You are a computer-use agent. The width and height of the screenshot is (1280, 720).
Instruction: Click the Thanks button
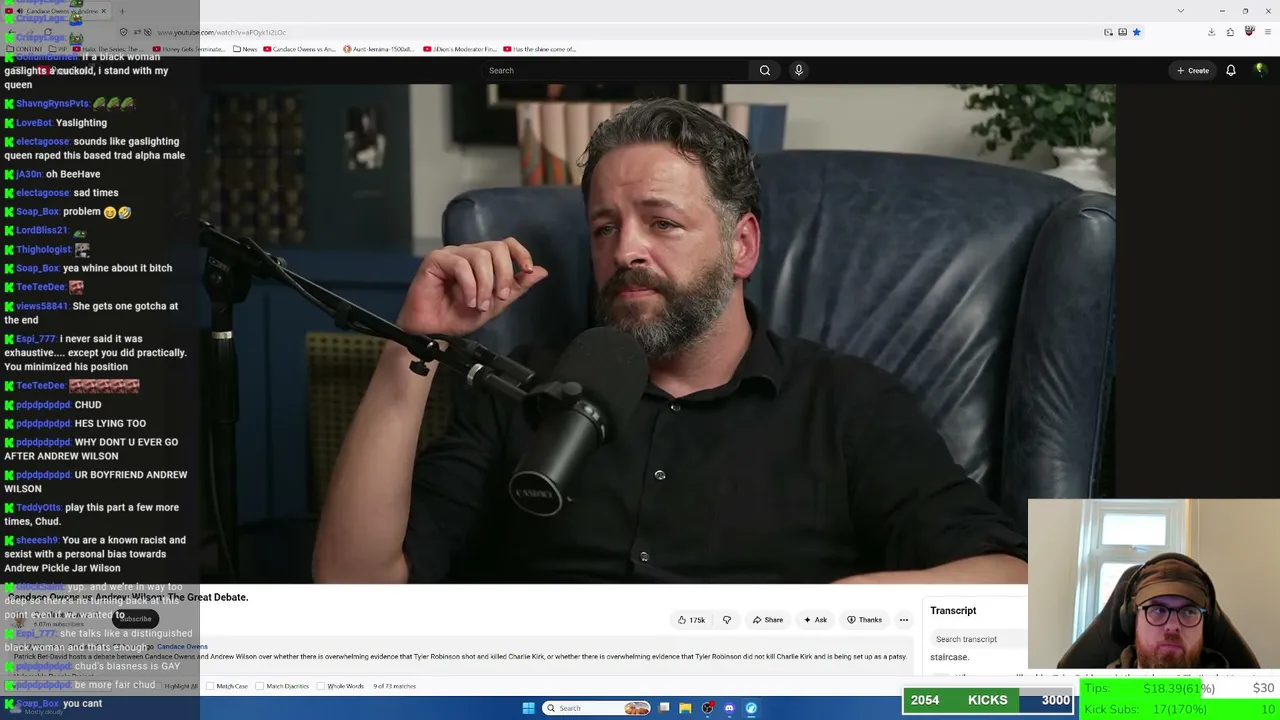(x=865, y=620)
